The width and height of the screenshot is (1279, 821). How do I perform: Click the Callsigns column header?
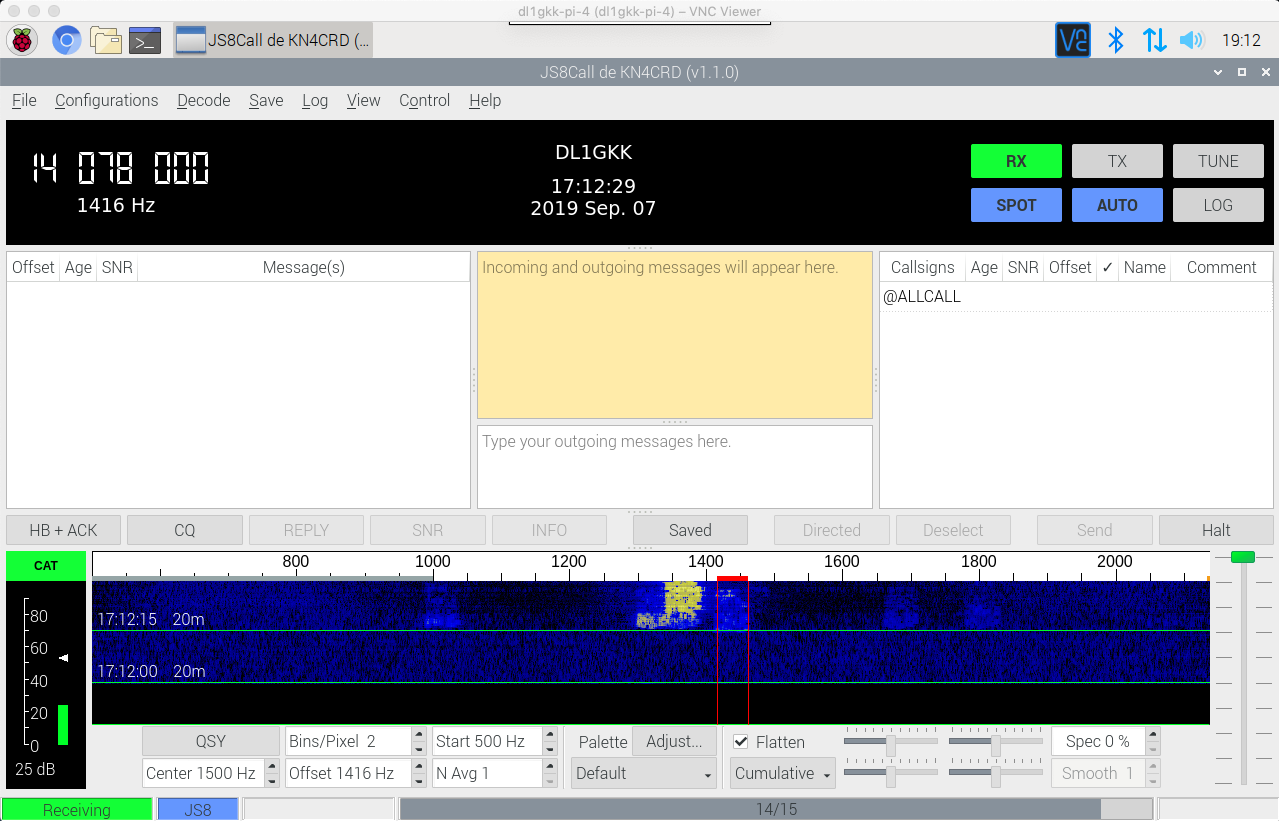pyautogui.click(x=922, y=267)
